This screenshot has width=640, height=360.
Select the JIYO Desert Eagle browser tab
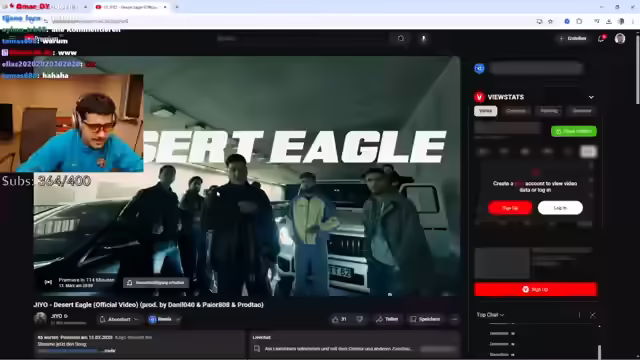click(x=131, y=7)
